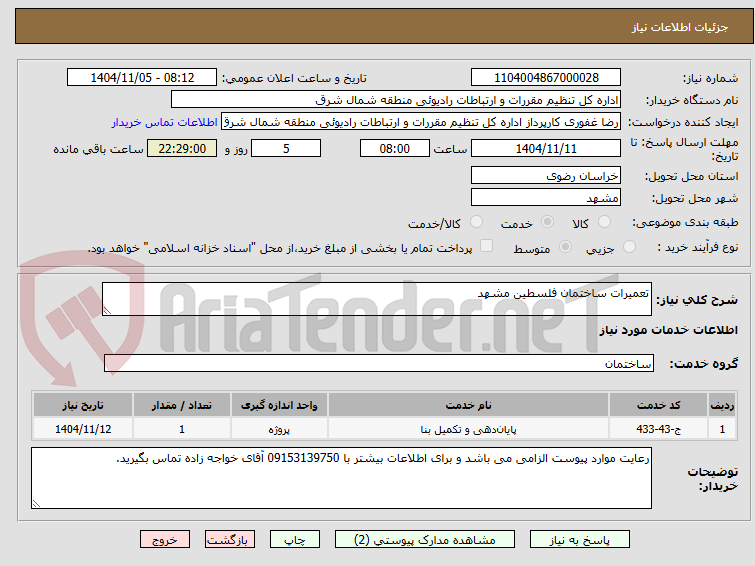Click the نام دستگاه خریدار field
Image resolution: width=755 pixels, height=566 pixels.
396,100
